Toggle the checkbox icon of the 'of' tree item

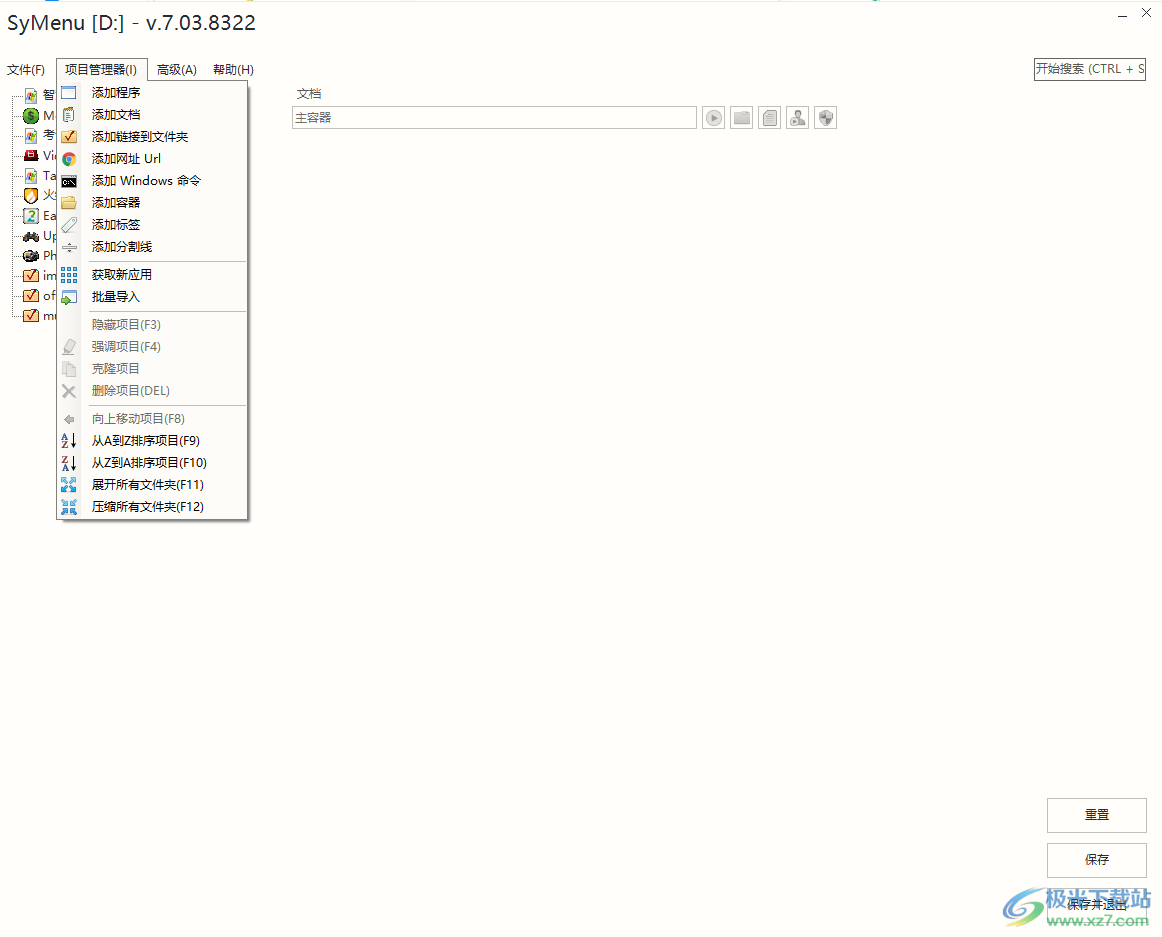[x=30, y=295]
